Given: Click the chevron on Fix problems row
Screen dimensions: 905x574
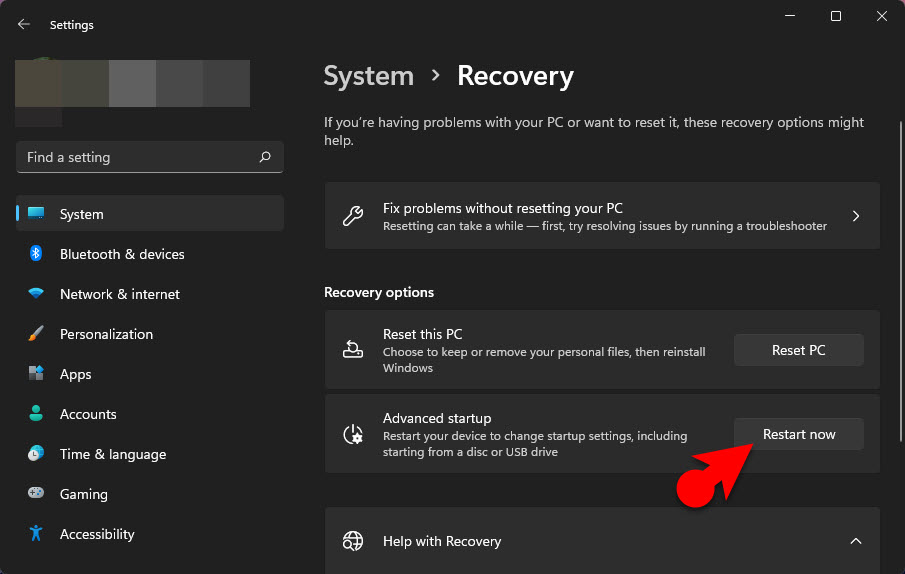Looking at the screenshot, I should tap(855, 216).
